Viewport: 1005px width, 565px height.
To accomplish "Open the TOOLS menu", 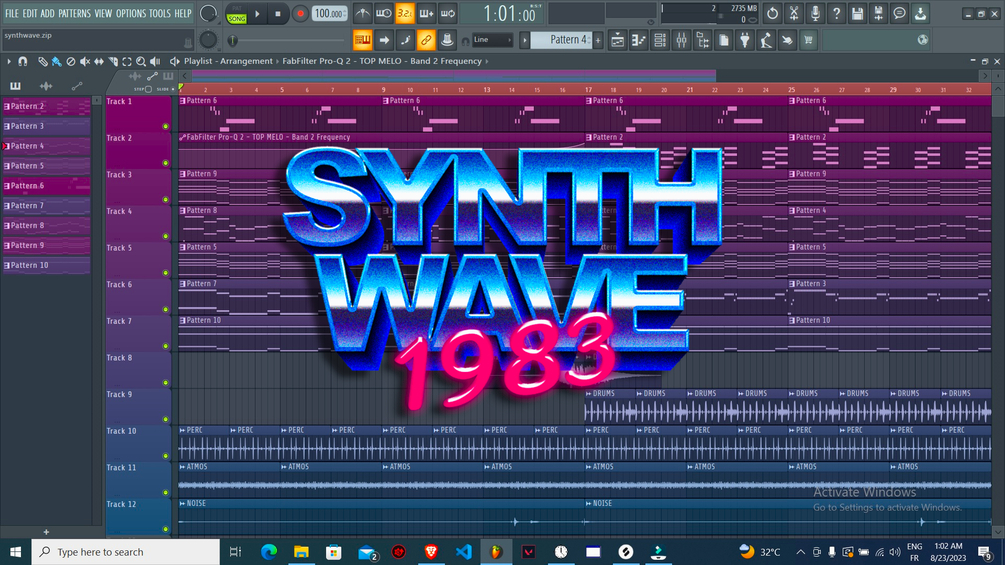I will click(160, 13).
